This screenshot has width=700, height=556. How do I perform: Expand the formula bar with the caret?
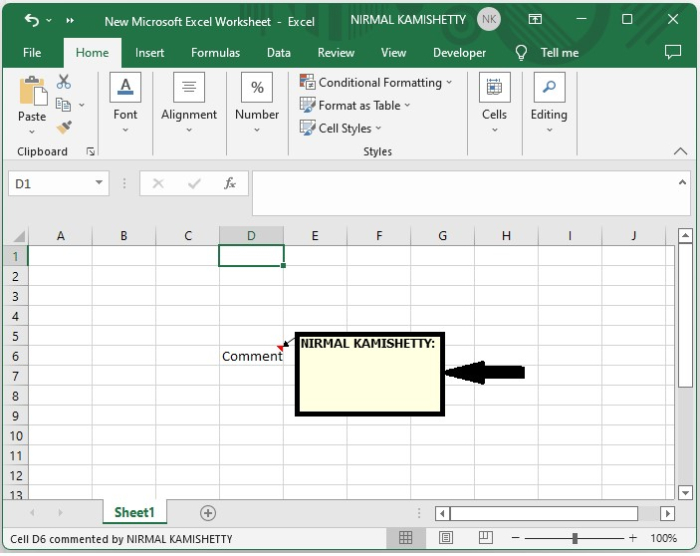coord(682,182)
